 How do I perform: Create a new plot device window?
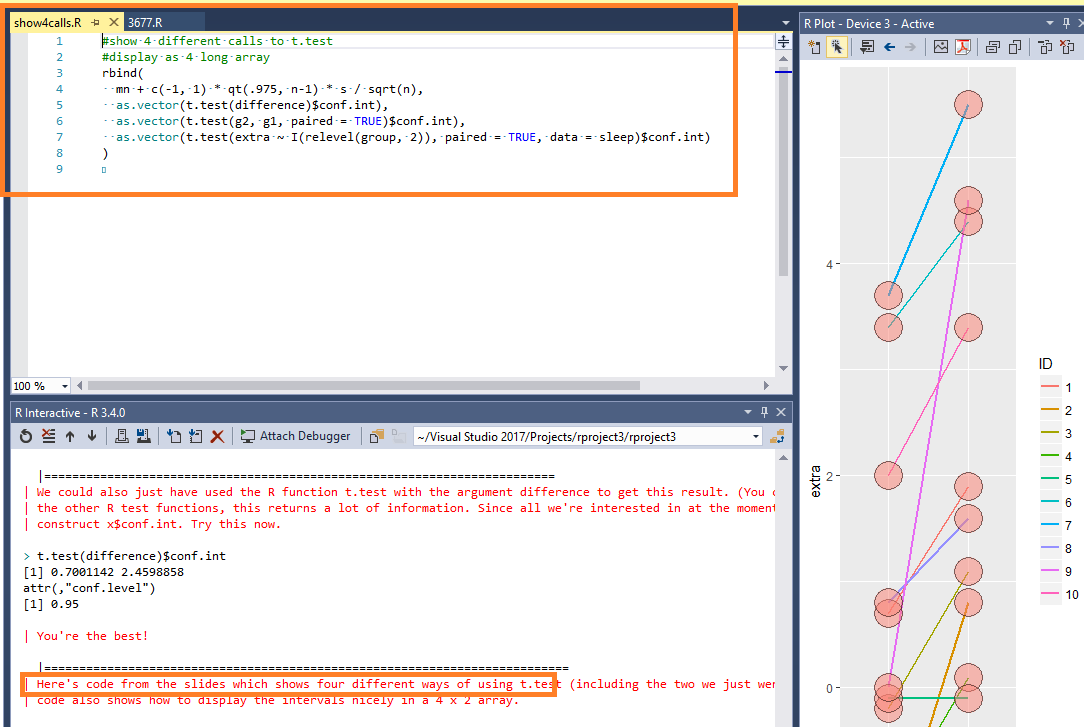813,46
